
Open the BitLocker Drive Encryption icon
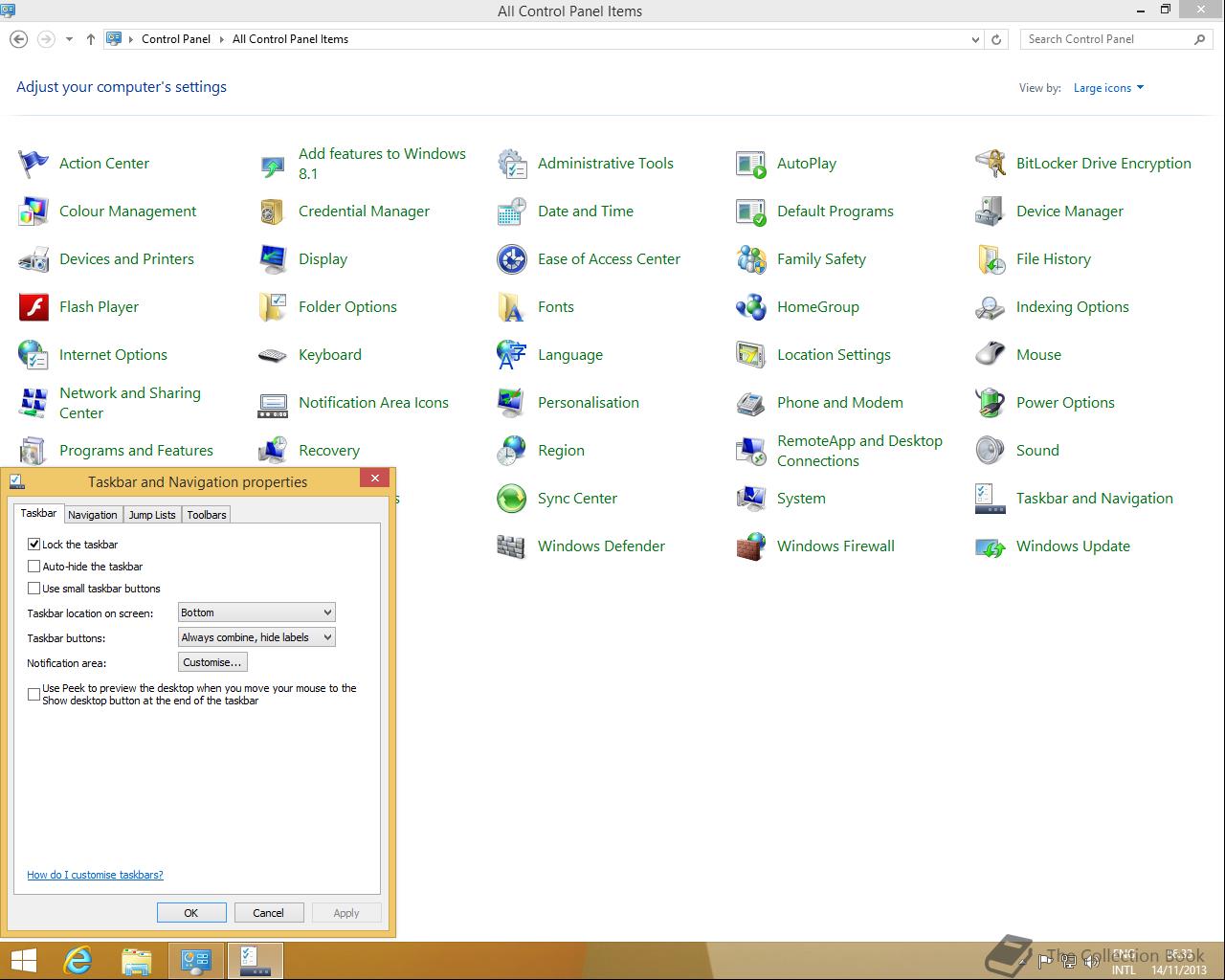(991, 164)
